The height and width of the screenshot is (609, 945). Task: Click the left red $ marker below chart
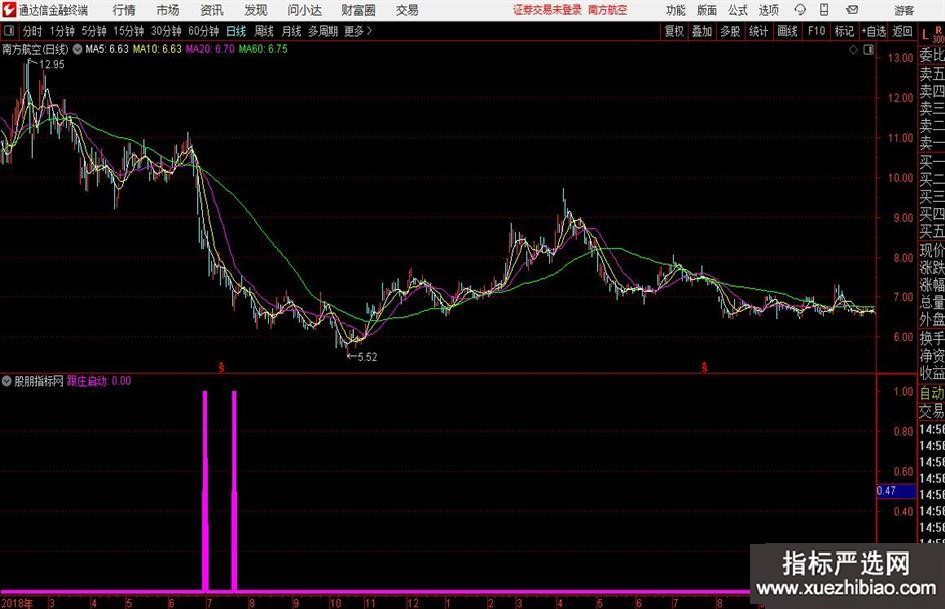coord(221,367)
